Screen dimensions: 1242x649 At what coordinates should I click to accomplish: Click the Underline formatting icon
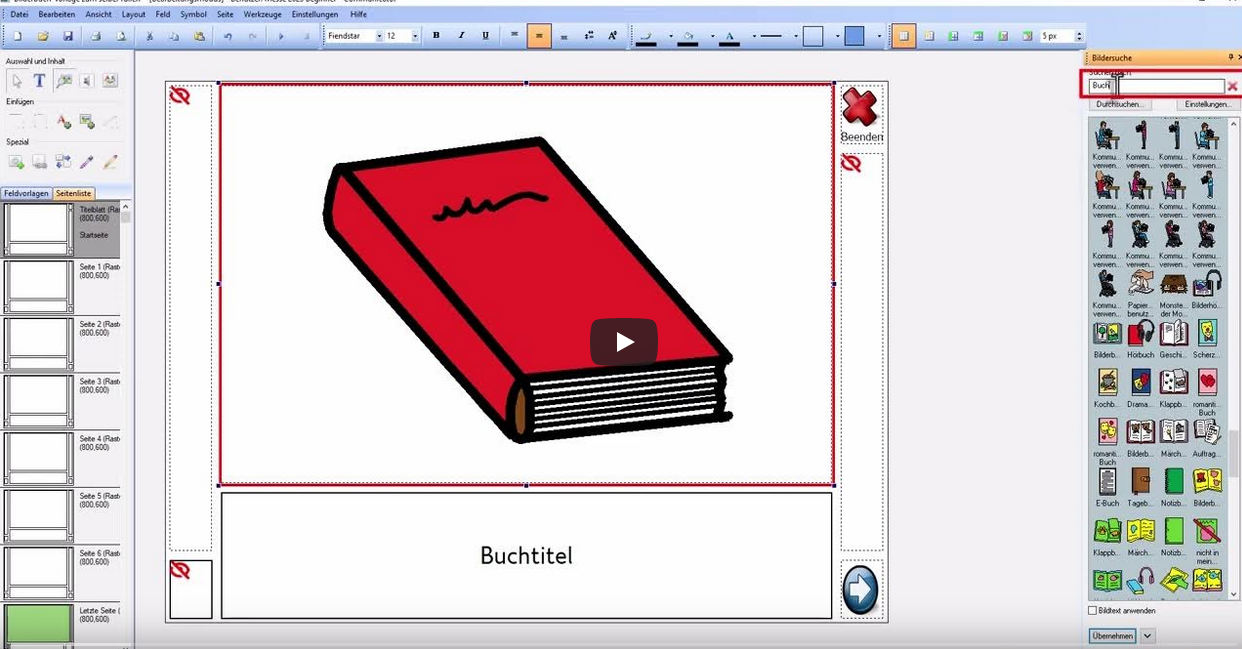[486, 36]
